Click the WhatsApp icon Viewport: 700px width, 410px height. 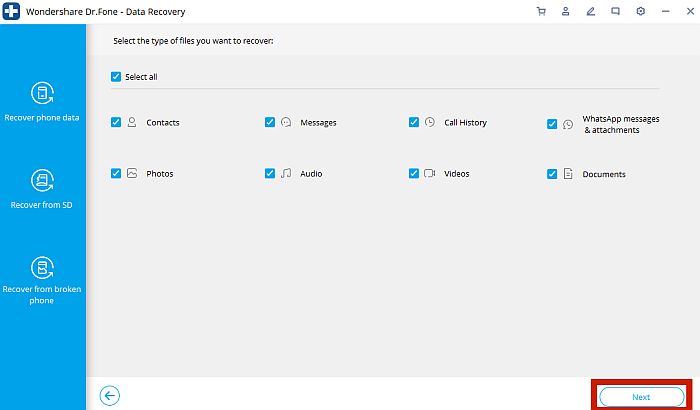tap(568, 124)
